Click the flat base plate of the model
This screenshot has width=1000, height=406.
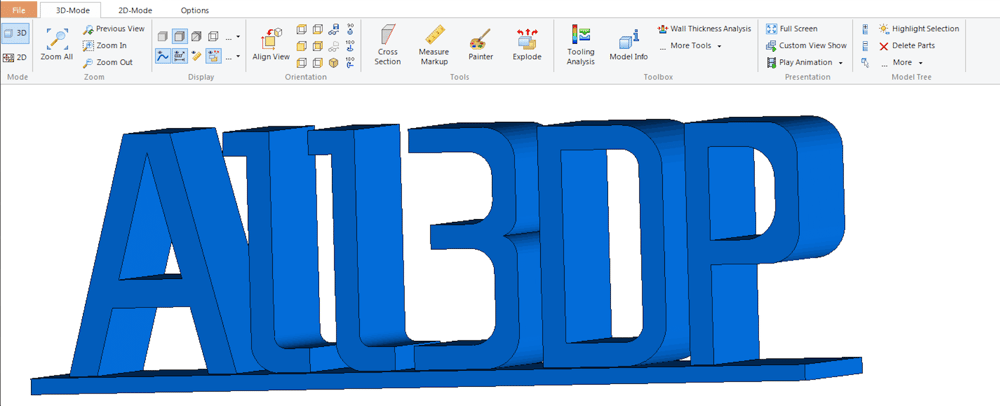446,381
